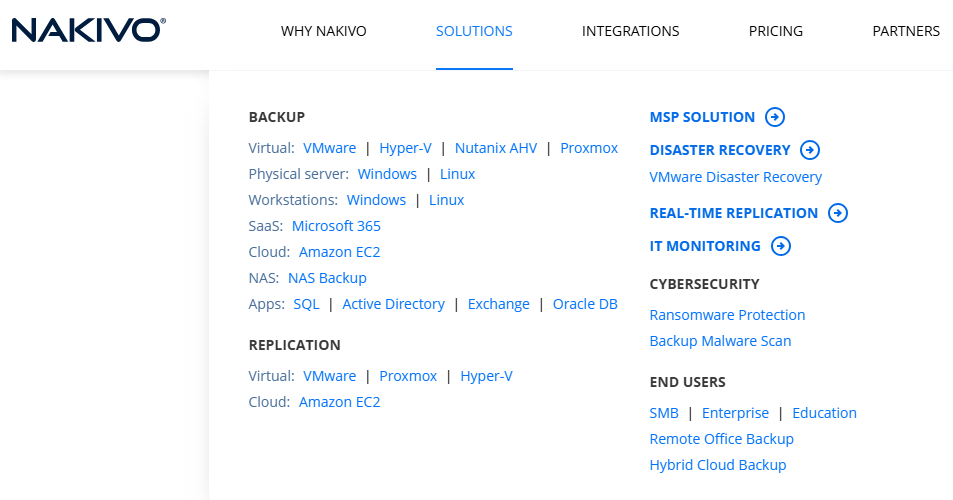The height and width of the screenshot is (500, 953).
Task: Open the Partners menu
Action: point(906,31)
